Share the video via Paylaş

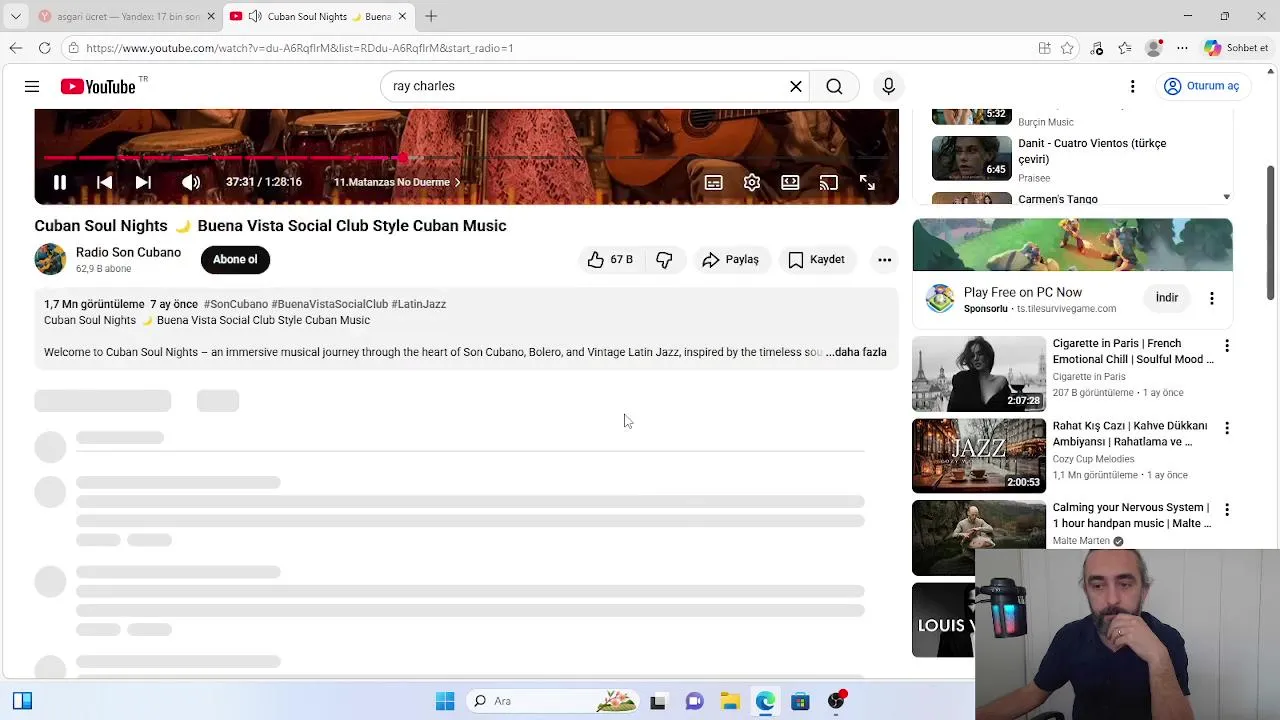click(x=731, y=259)
